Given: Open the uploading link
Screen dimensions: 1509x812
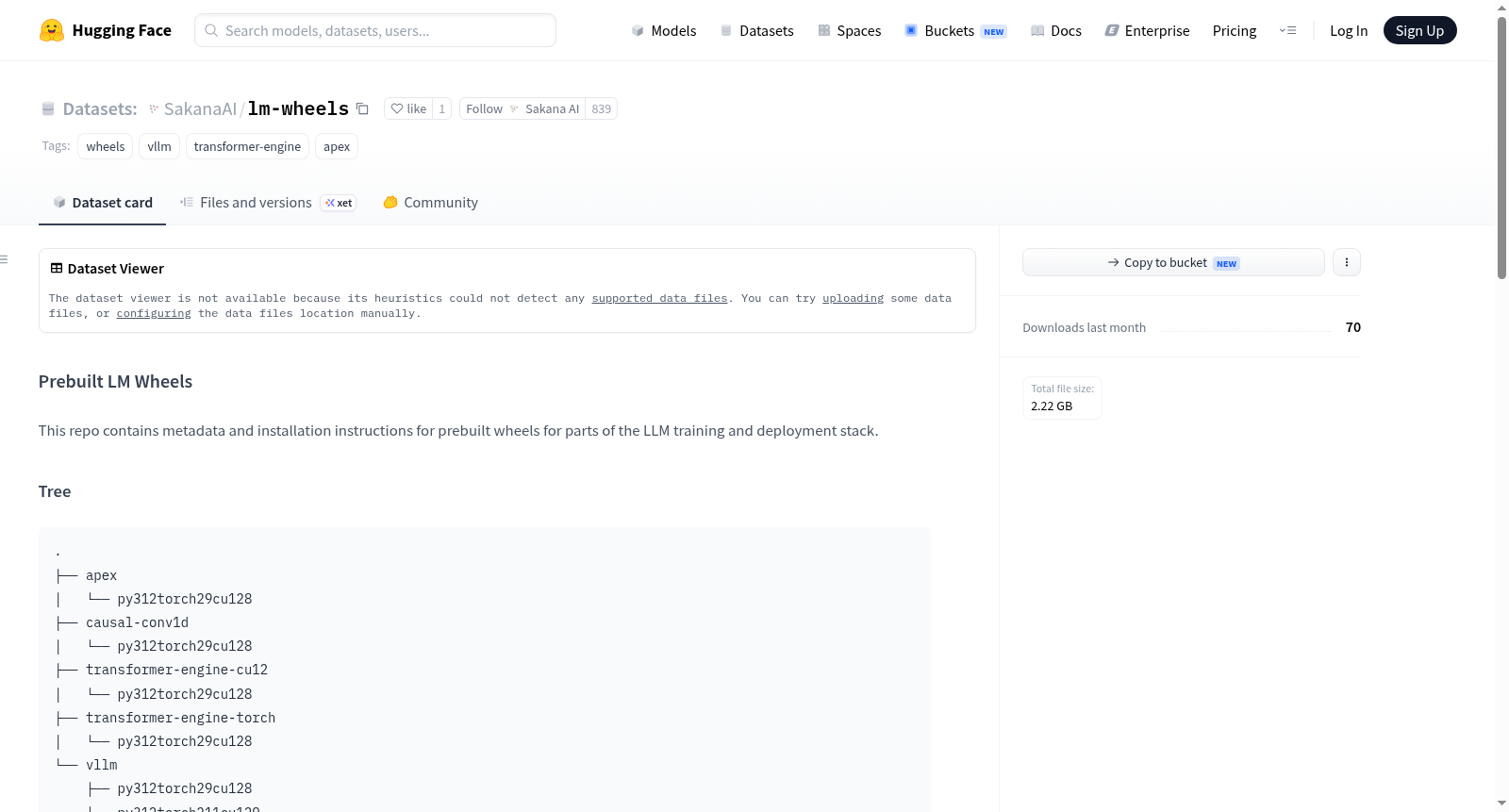Looking at the screenshot, I should coord(853,298).
